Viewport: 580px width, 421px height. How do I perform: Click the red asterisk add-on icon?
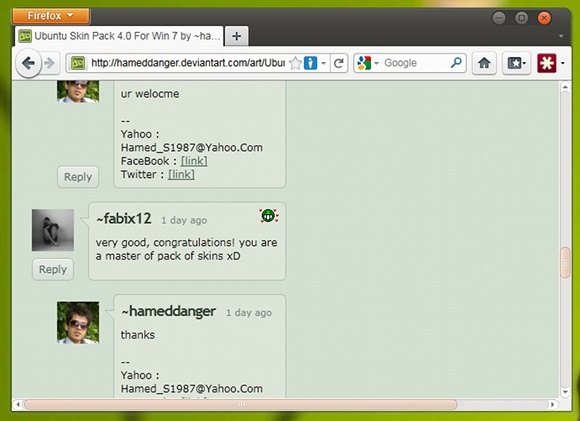coord(547,63)
